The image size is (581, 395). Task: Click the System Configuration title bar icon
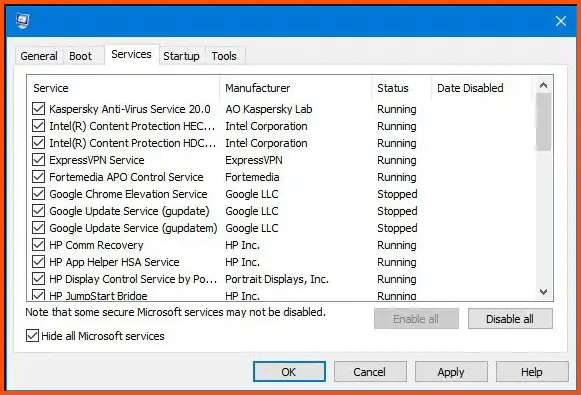click(x=23, y=21)
